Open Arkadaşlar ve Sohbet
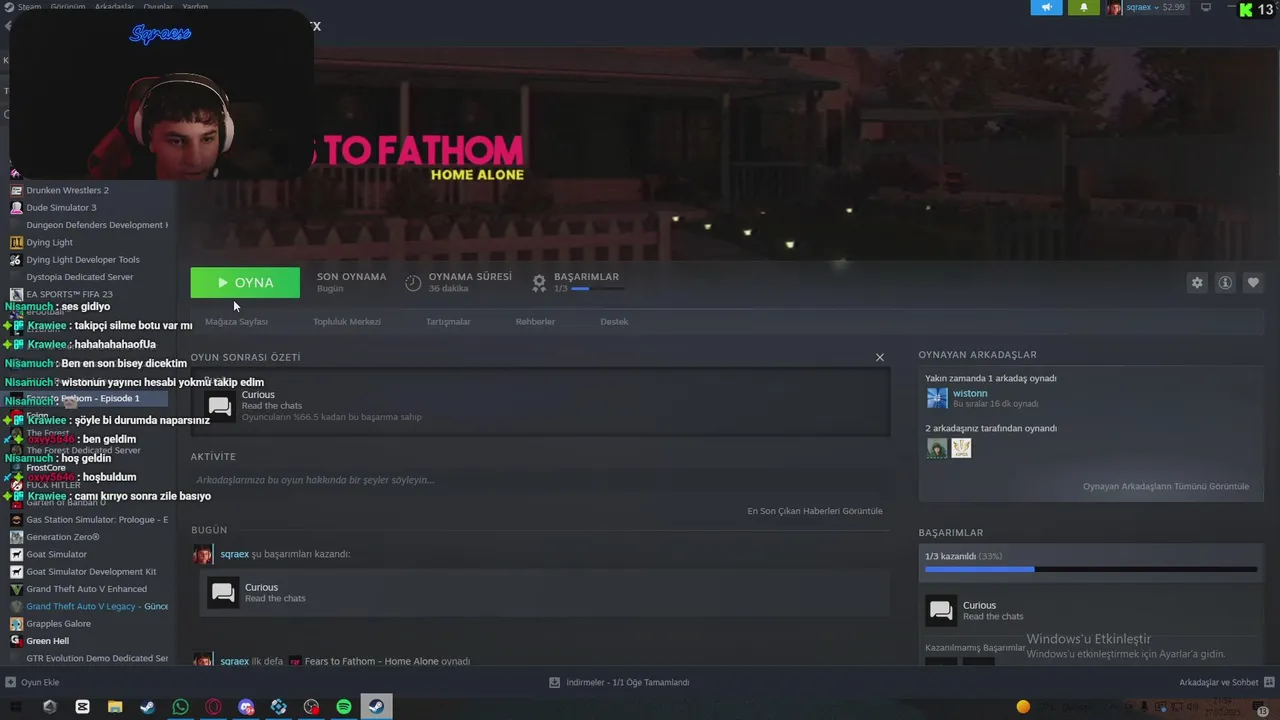Viewport: 1280px width, 720px height. [x=1218, y=682]
